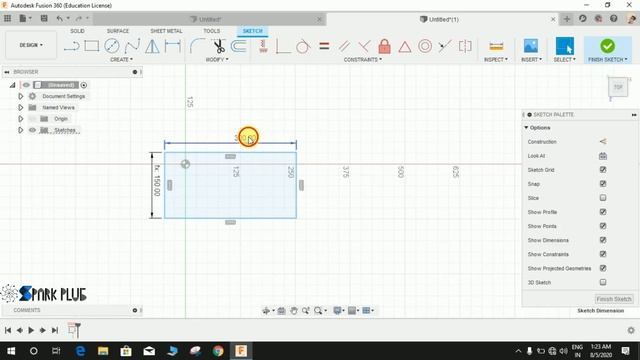This screenshot has width=640, height=360.
Task: Switch to the Sheet Metal tab
Action: pos(166,31)
